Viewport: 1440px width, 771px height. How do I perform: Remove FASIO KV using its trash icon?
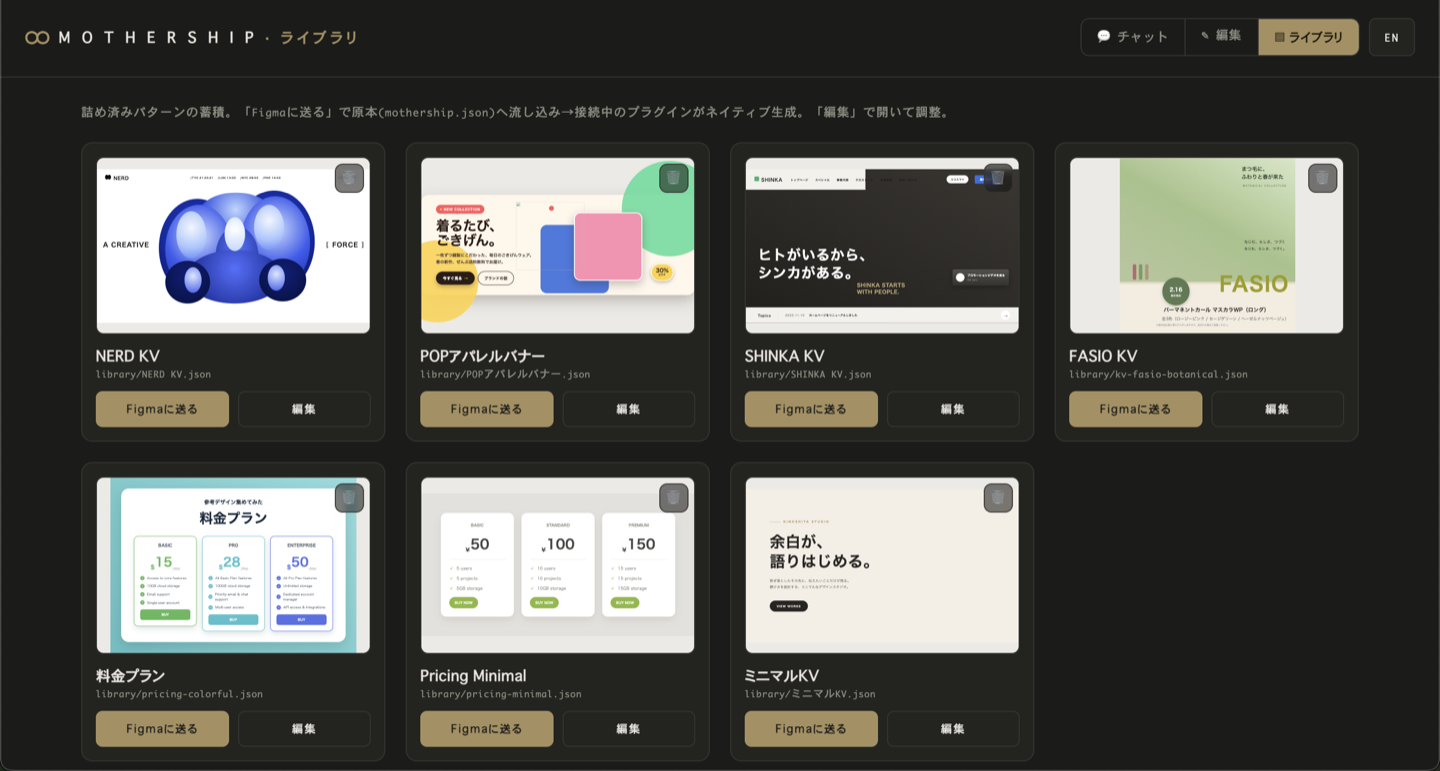pos(1322,178)
